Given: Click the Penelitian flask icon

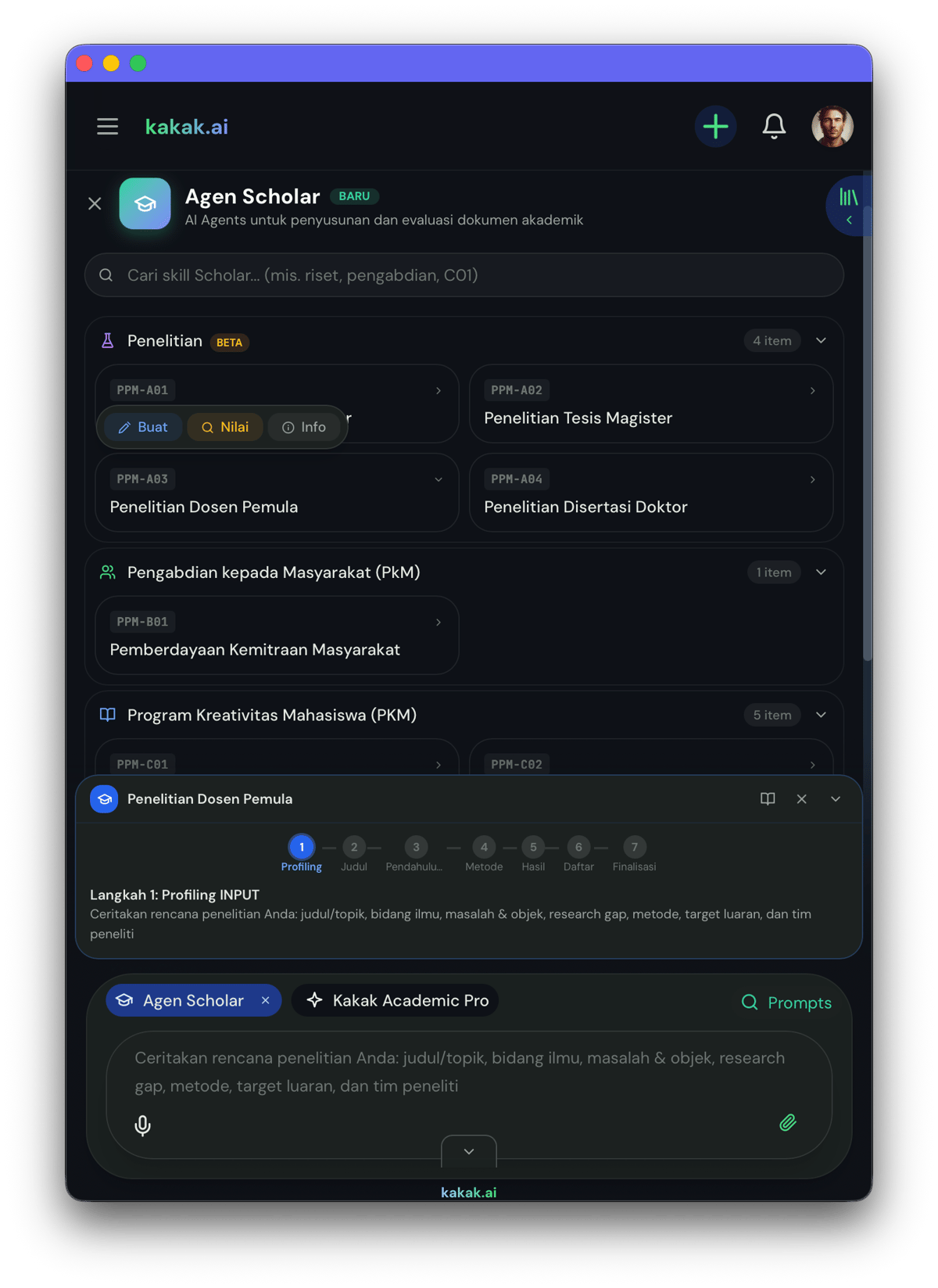Looking at the screenshot, I should click(x=108, y=341).
